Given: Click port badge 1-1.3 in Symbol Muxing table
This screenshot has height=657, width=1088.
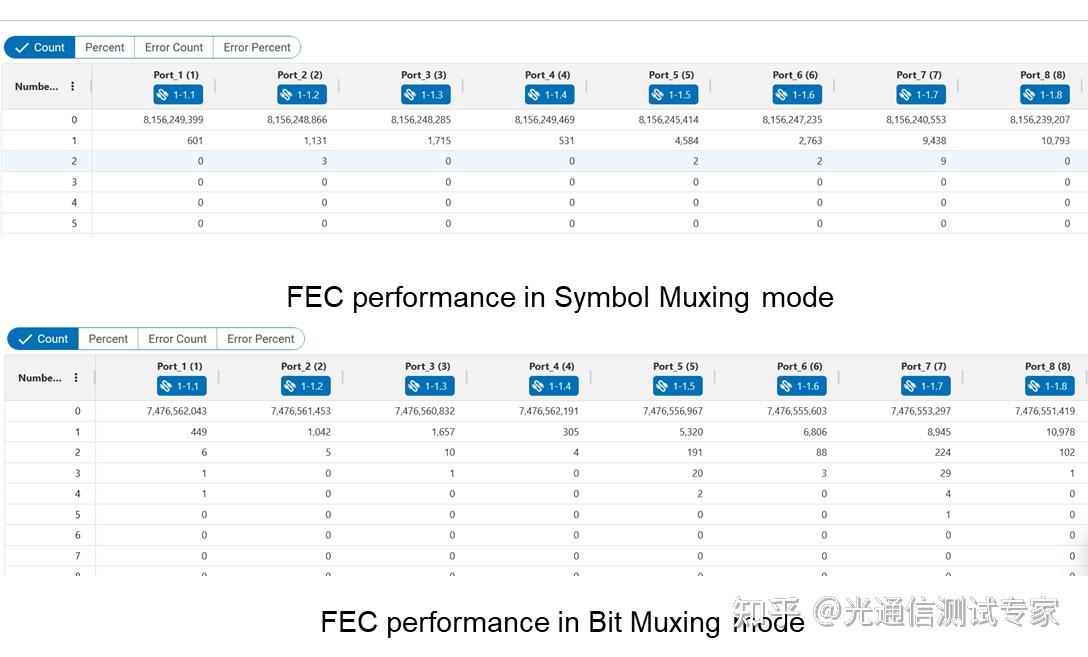Looking at the screenshot, I should [426, 95].
